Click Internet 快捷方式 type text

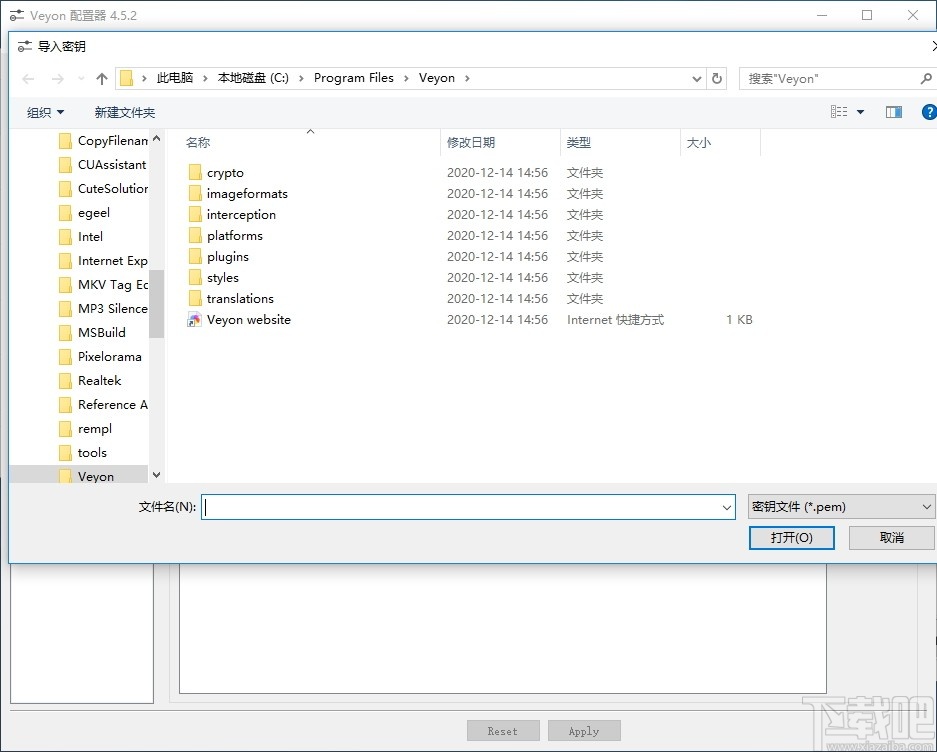(616, 320)
